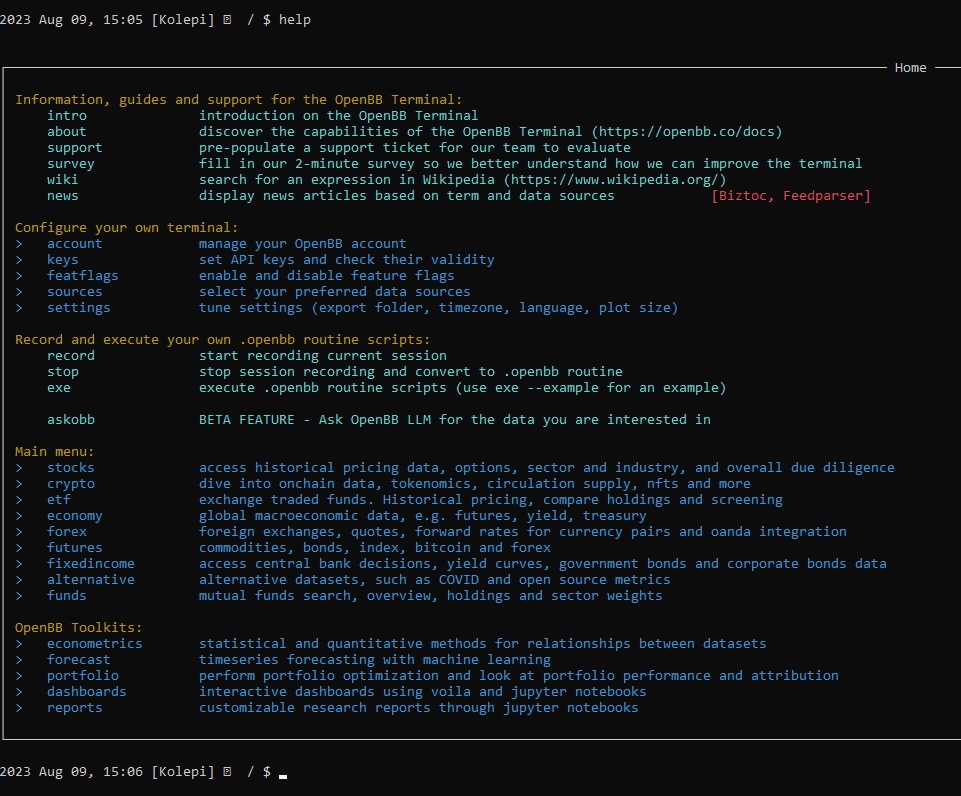This screenshot has height=796, width=961.
Task: Click the 'economy' menu entry
Action: pyautogui.click(x=75, y=515)
